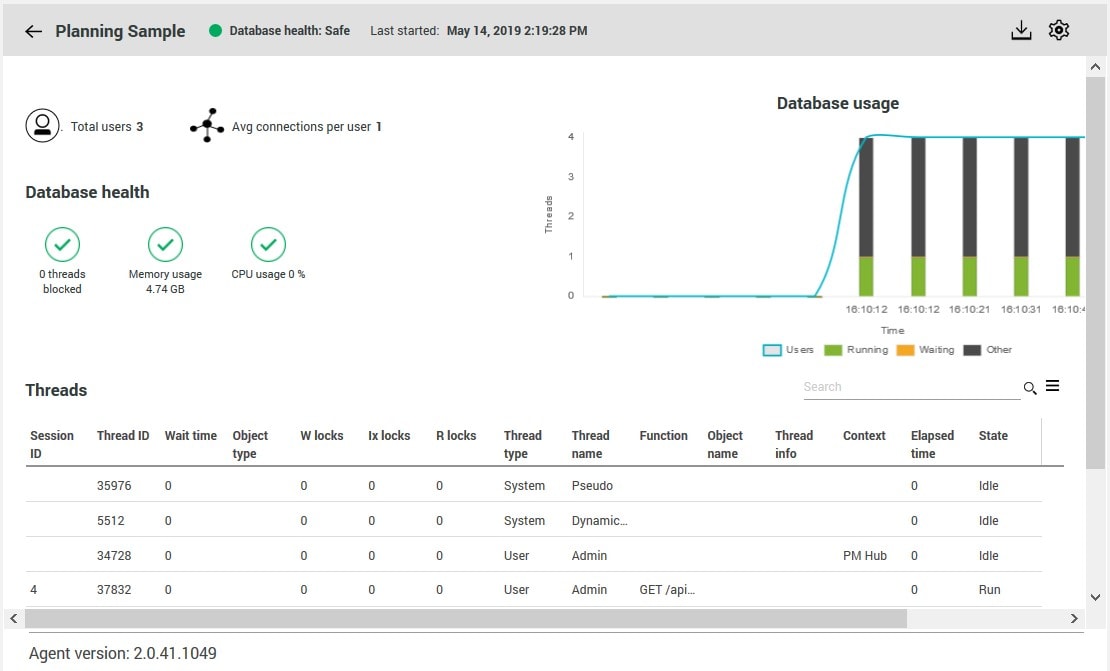Click the horizontal scrollbar thumb
1110x671 pixels.
click(x=466, y=619)
